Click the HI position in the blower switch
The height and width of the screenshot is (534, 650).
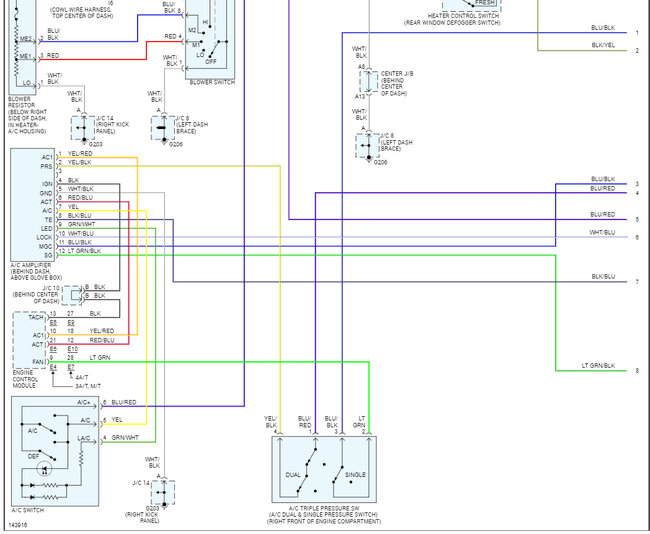coord(205,22)
